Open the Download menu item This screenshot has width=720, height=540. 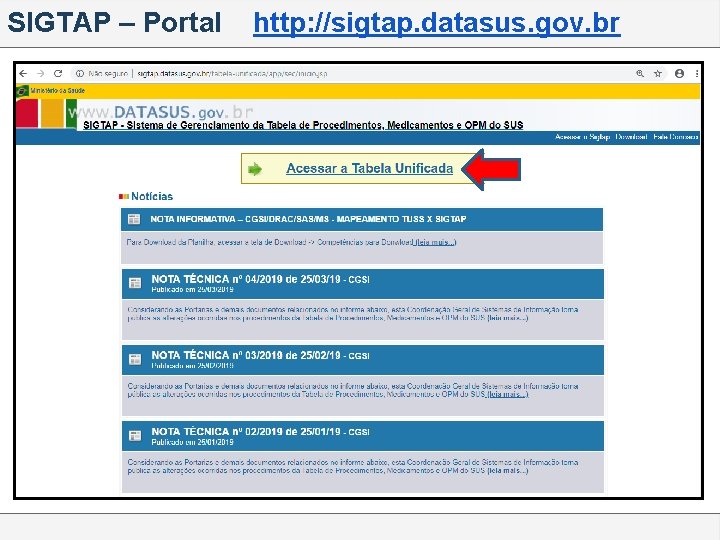click(631, 137)
